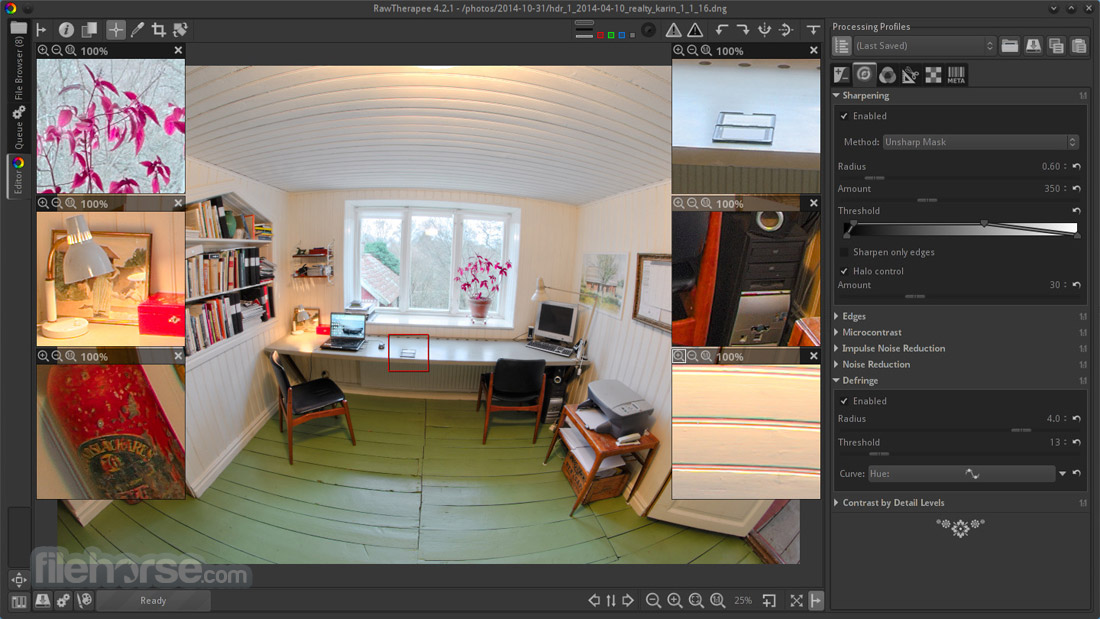Toggle before/after view icon
The height and width of the screenshot is (619, 1100).
click(x=89, y=29)
